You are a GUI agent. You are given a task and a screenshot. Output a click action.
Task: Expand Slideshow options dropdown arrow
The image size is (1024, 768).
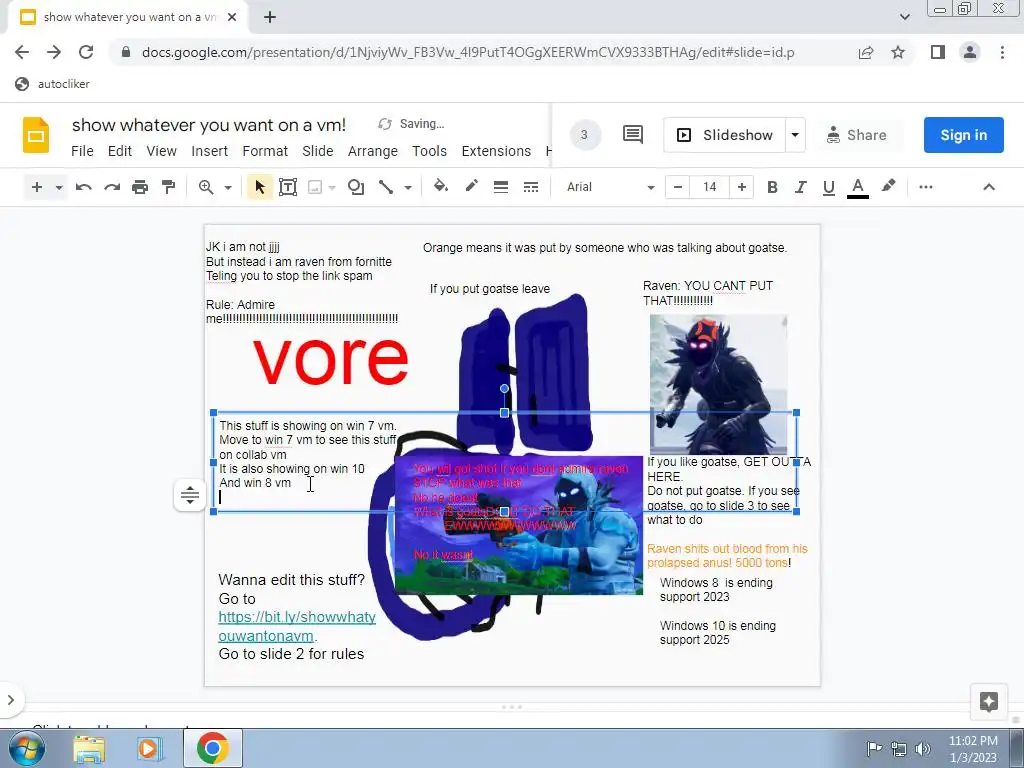pyautogui.click(x=795, y=135)
